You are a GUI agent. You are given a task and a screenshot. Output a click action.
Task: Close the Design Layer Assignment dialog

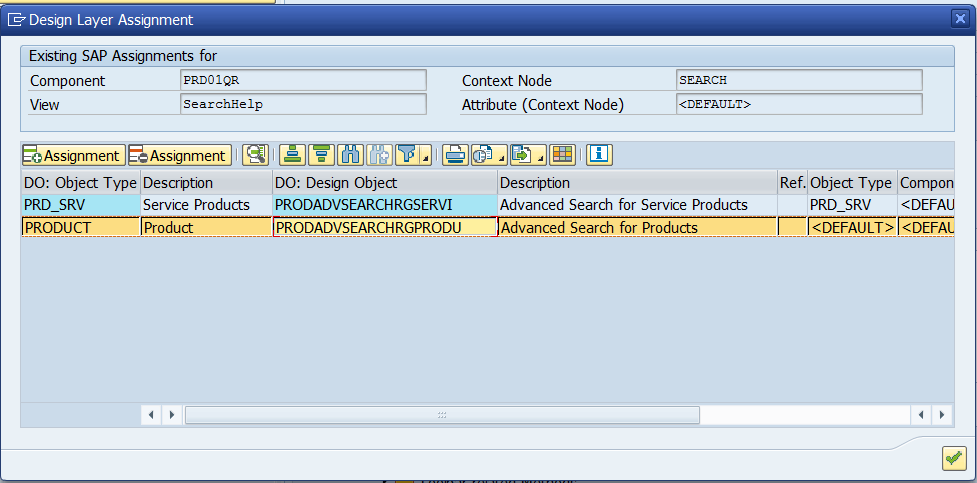click(x=960, y=19)
